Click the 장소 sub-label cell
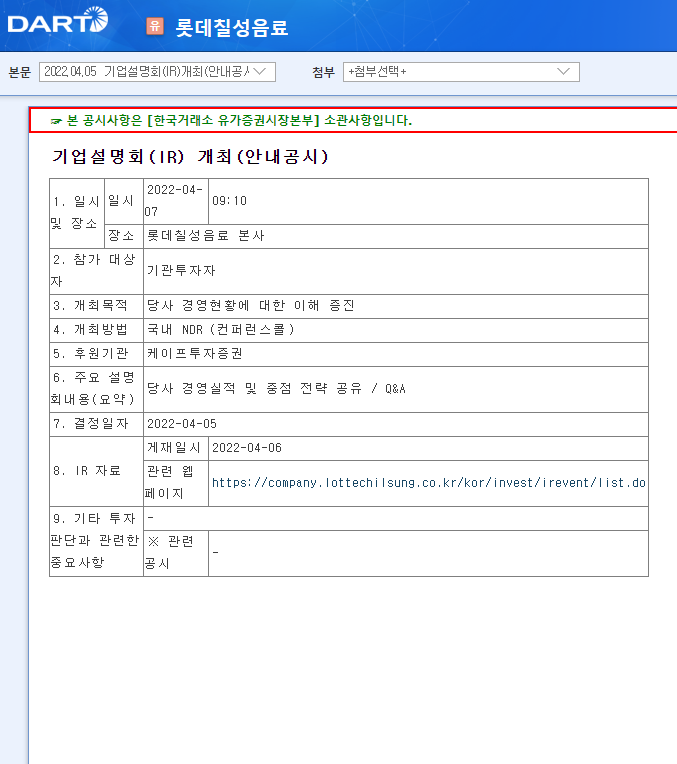This screenshot has height=764, width=677. [x=124, y=236]
